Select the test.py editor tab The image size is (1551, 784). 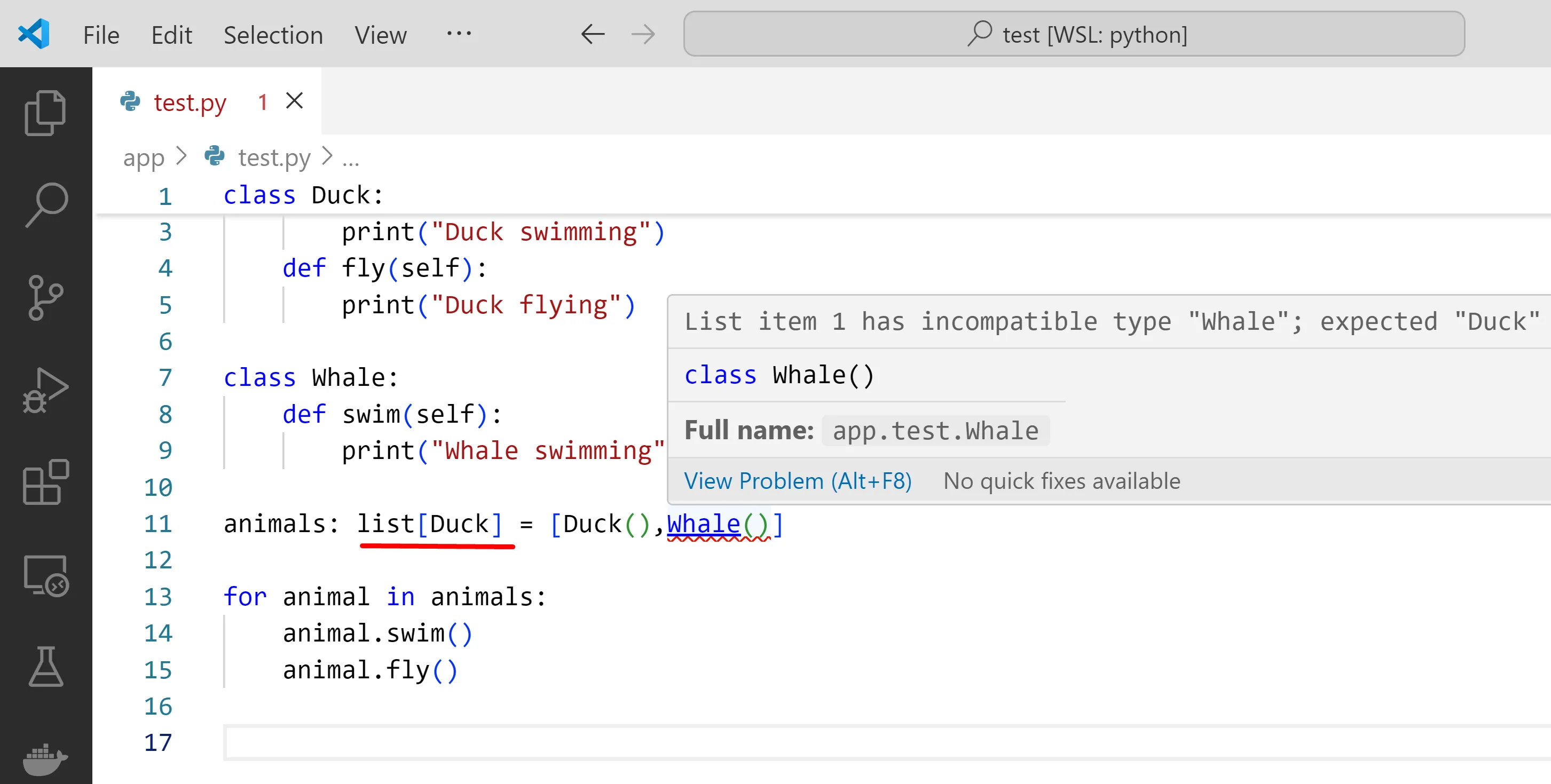(189, 102)
